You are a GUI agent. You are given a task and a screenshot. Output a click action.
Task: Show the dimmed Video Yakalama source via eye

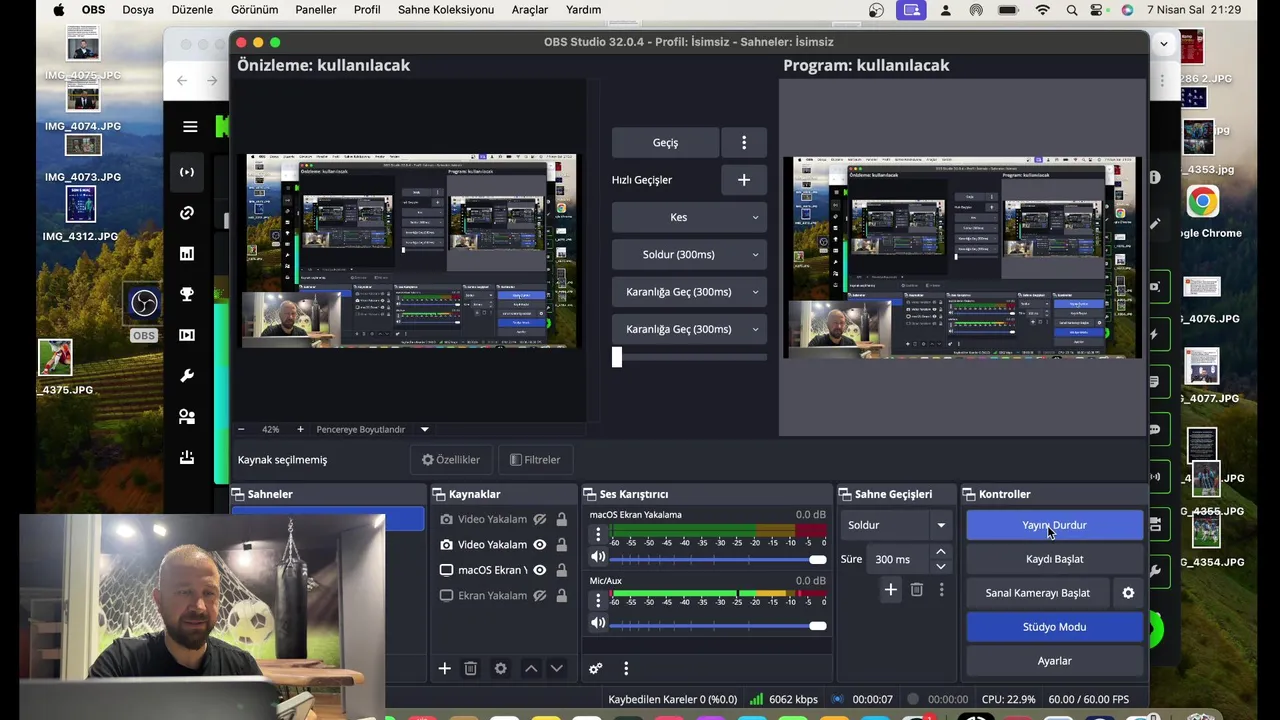click(540, 519)
